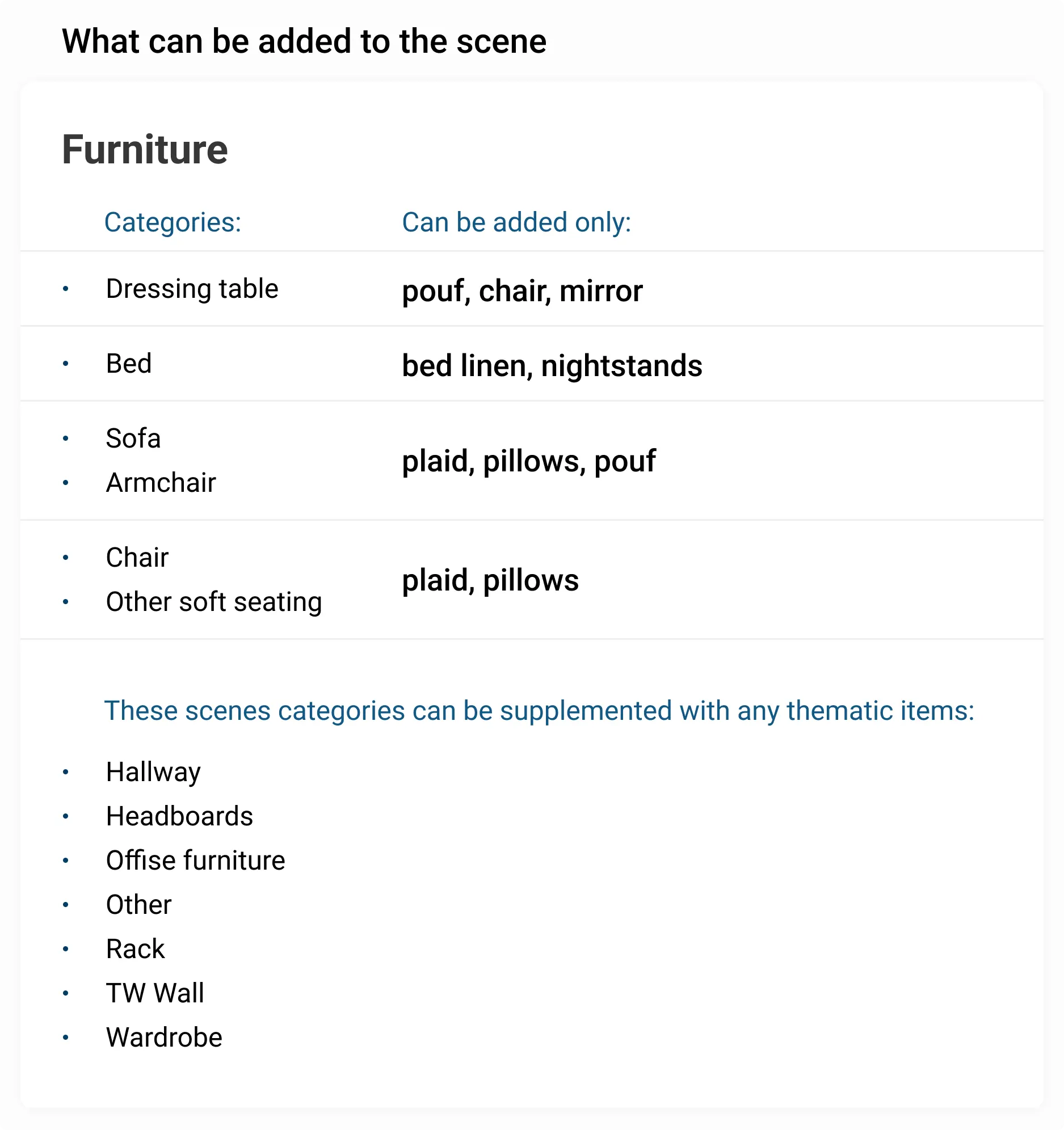Viewport: 1064px width, 1130px height.
Task: Click the 'pouf, chair, mirror' text
Action: click(x=522, y=291)
